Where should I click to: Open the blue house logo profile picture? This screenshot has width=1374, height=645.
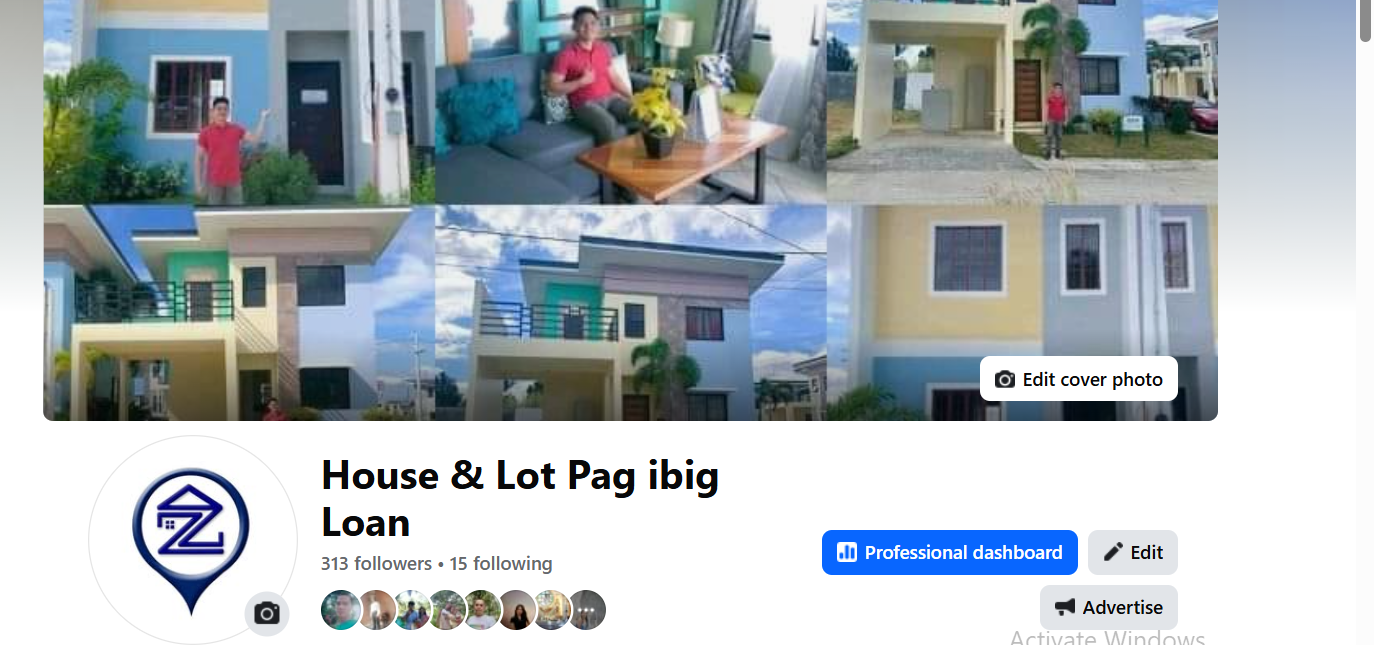192,540
